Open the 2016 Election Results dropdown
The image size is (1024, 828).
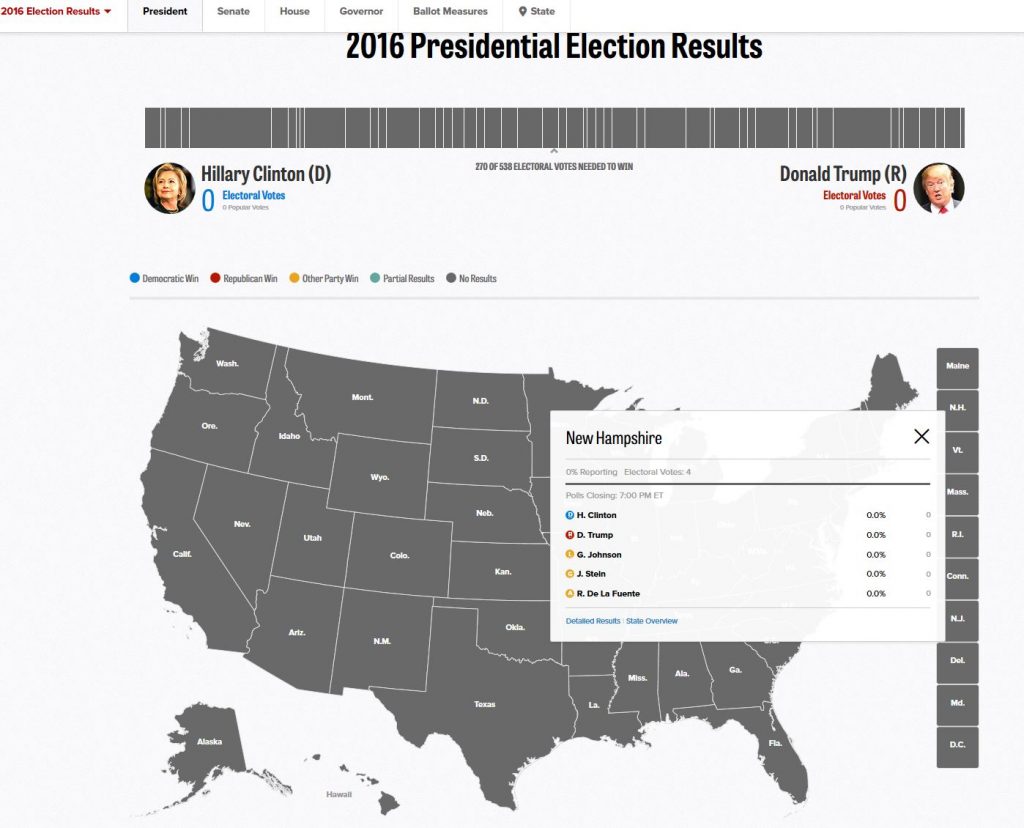coord(56,12)
